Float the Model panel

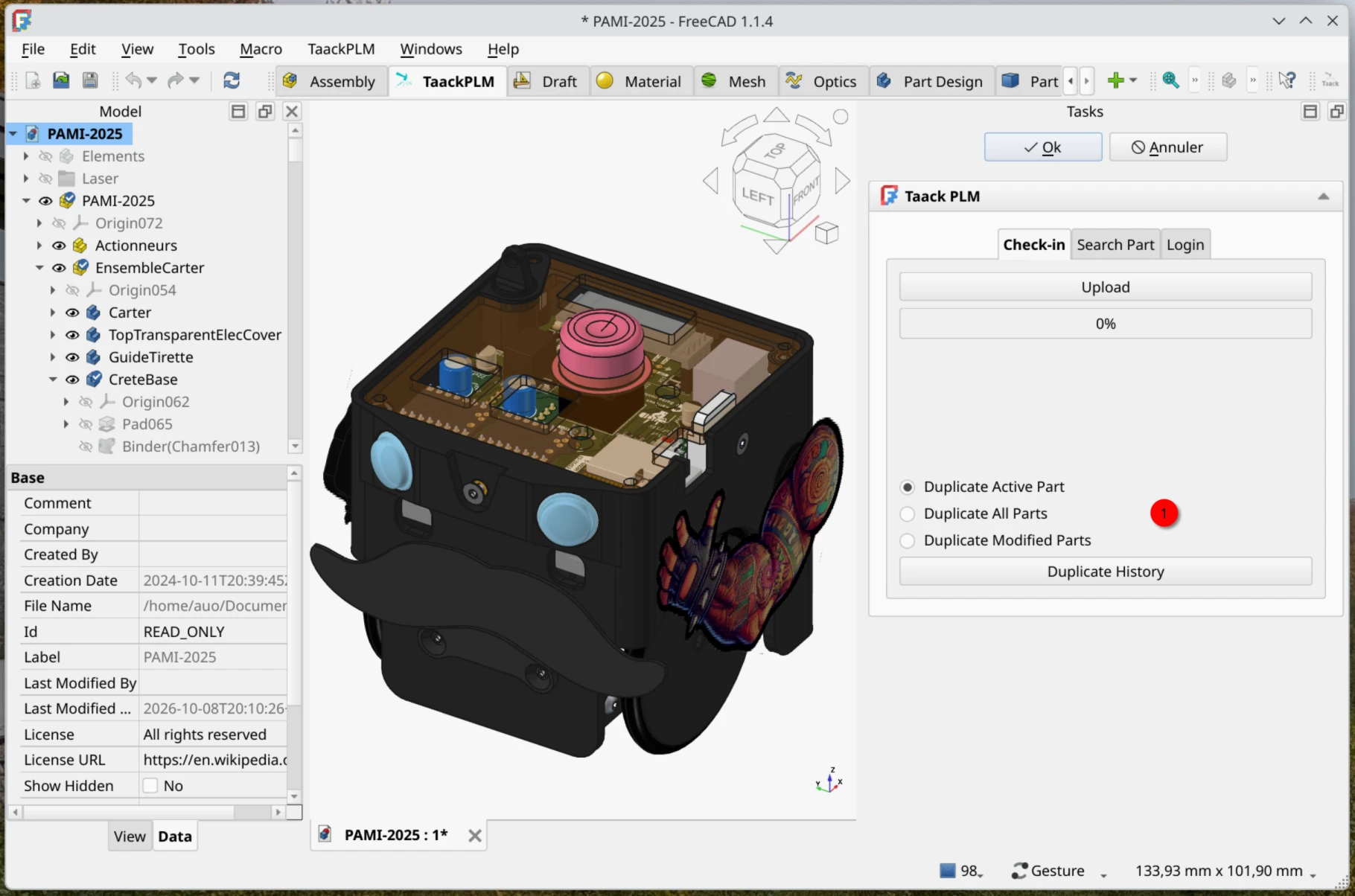(x=265, y=112)
